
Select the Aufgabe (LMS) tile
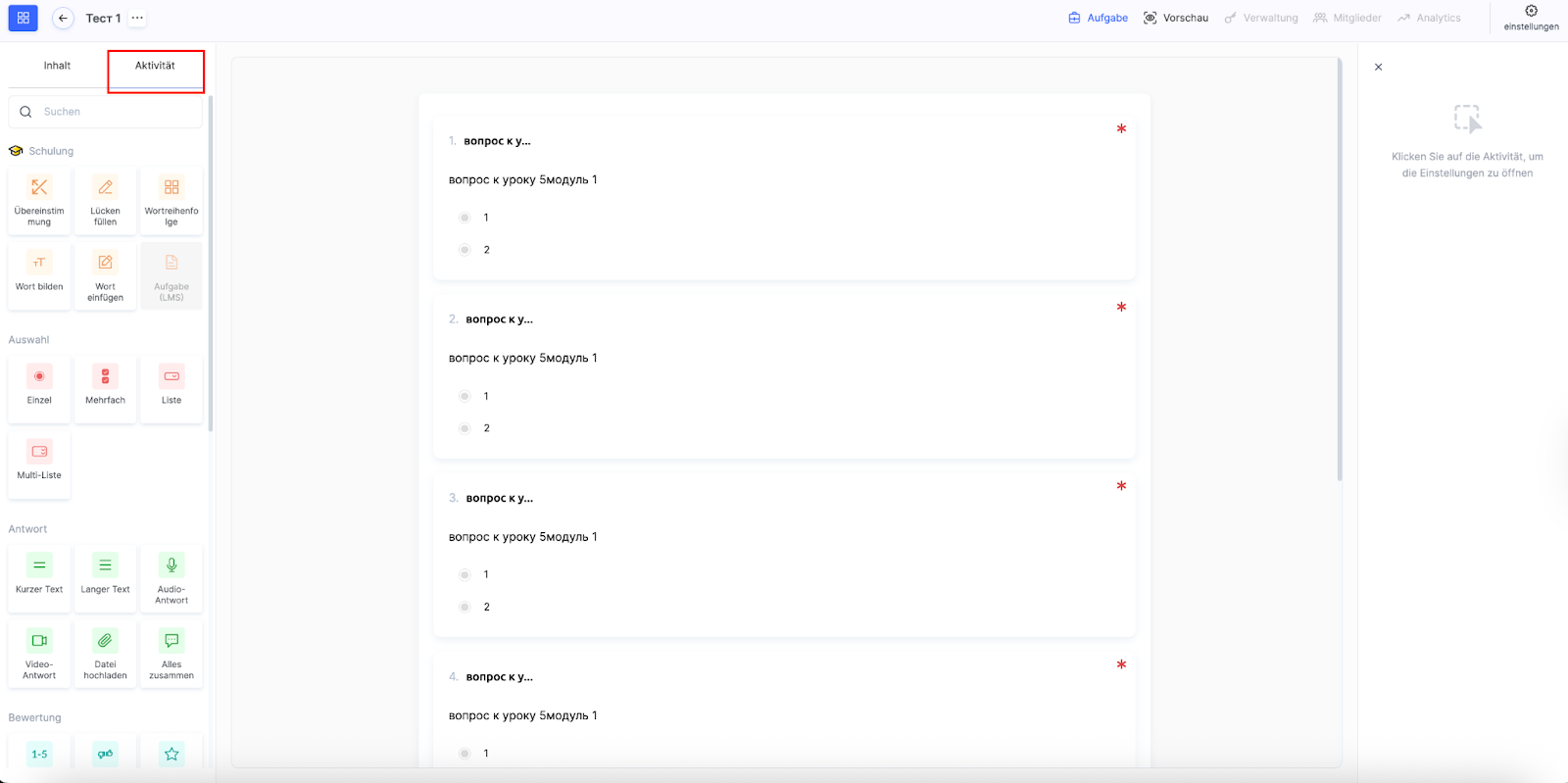171,275
